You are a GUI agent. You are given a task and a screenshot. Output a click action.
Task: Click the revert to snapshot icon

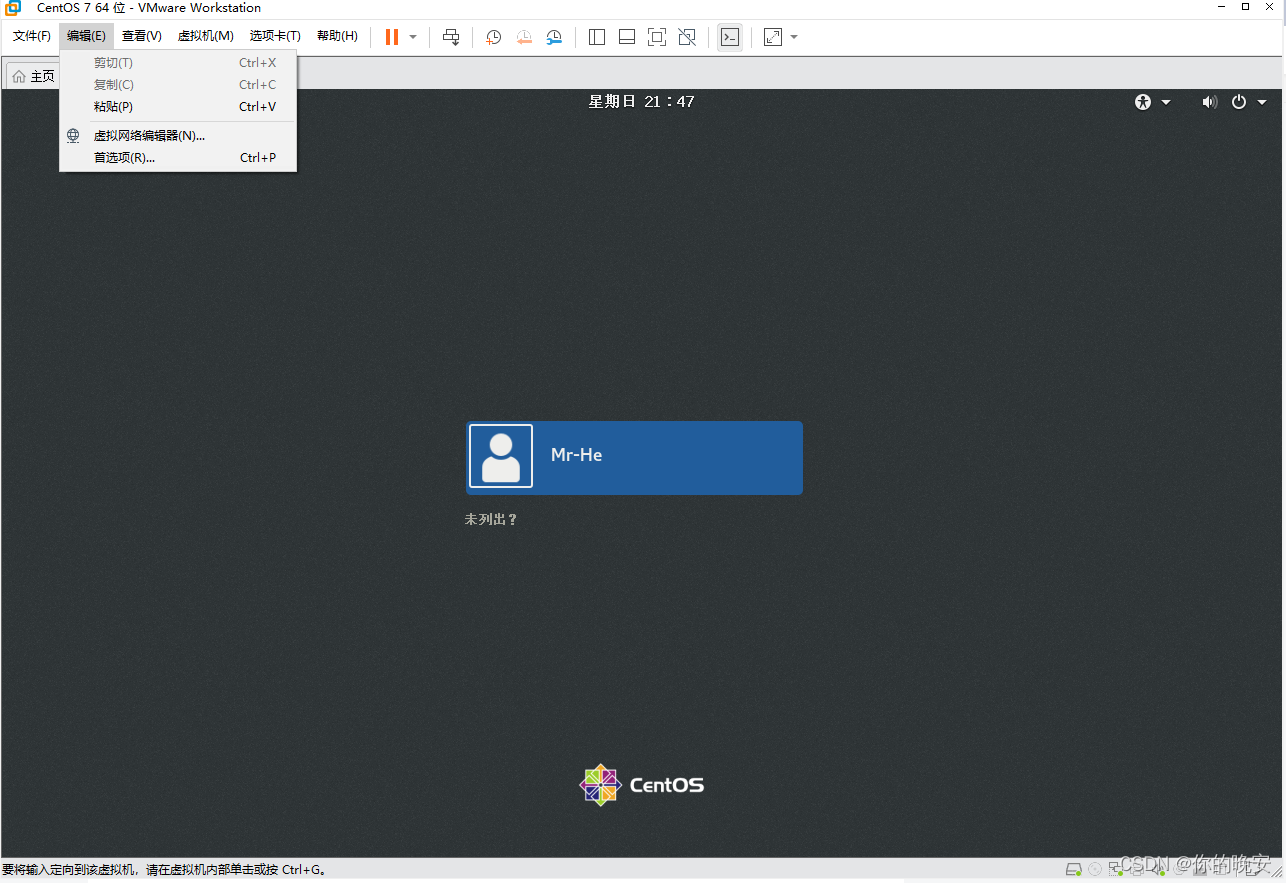[524, 37]
